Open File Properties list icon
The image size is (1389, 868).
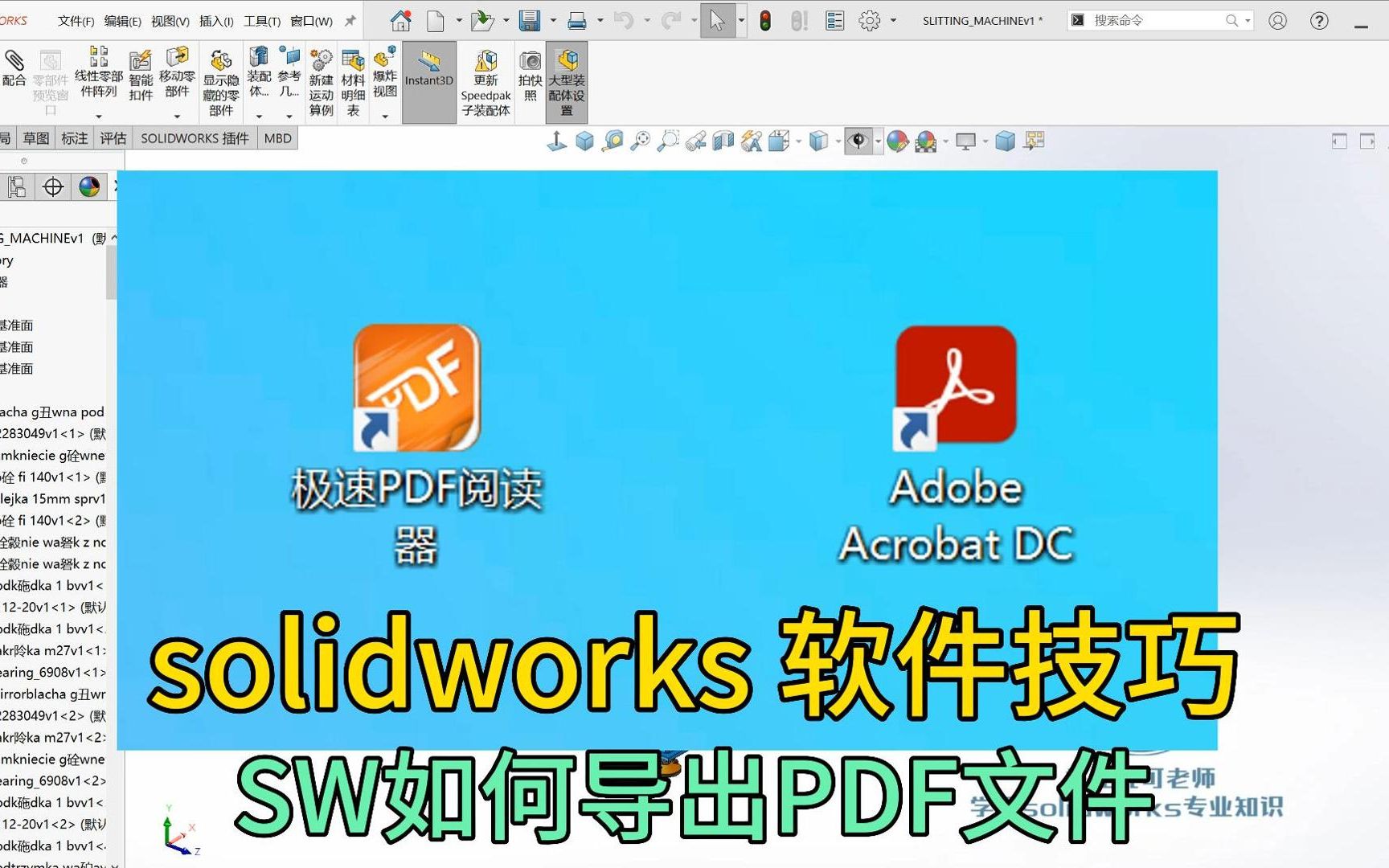point(835,20)
